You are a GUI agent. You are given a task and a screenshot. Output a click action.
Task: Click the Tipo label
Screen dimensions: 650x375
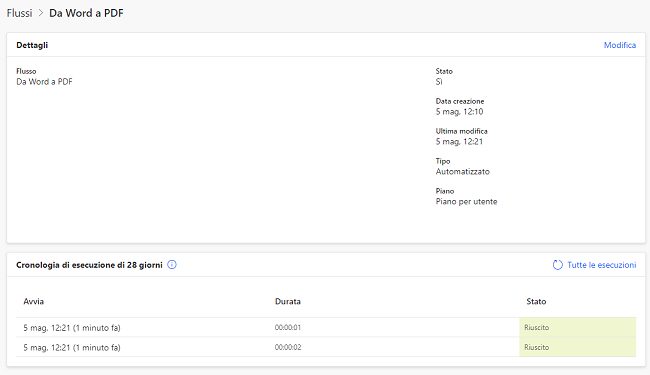click(x=443, y=161)
